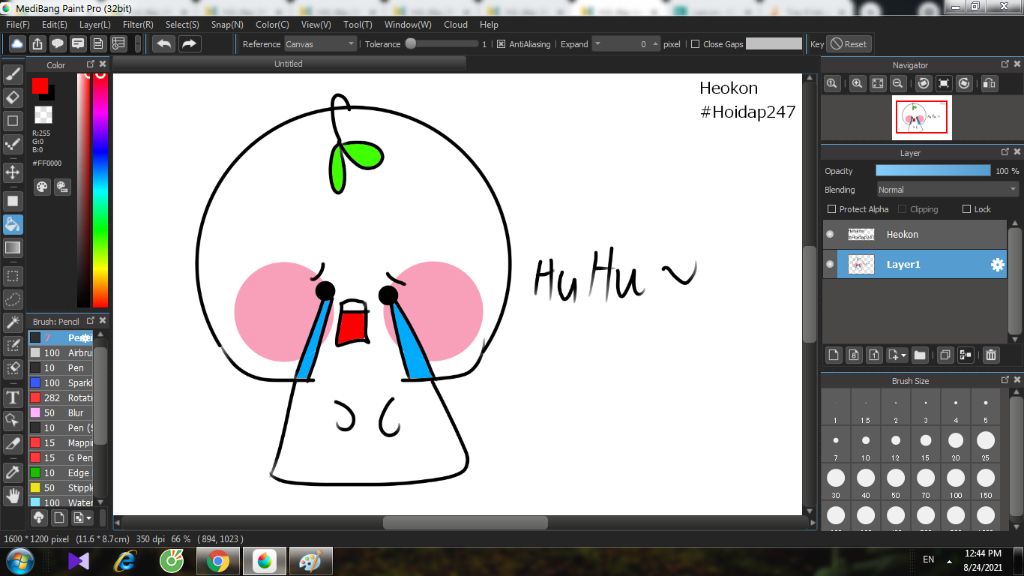Viewport: 1024px width, 576px height.
Task: Click the Navigator canvas thumbnail
Action: coord(921,118)
